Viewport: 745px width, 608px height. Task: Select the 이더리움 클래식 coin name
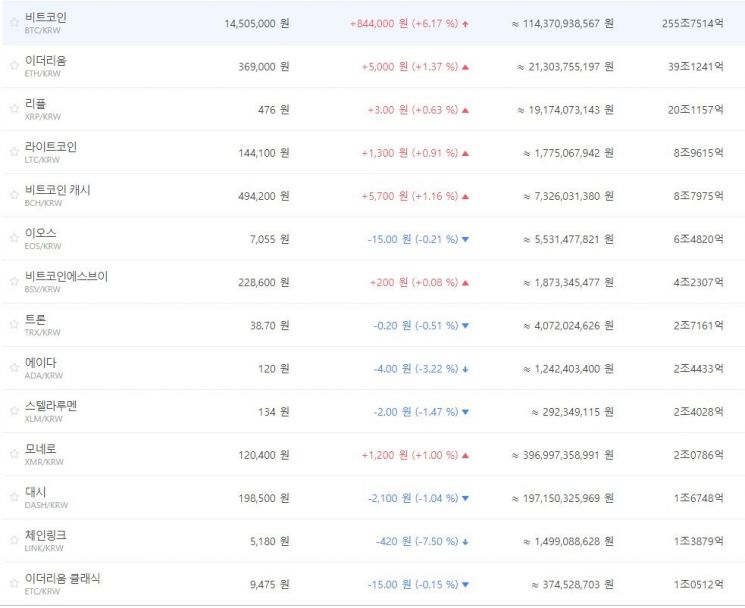63,579
